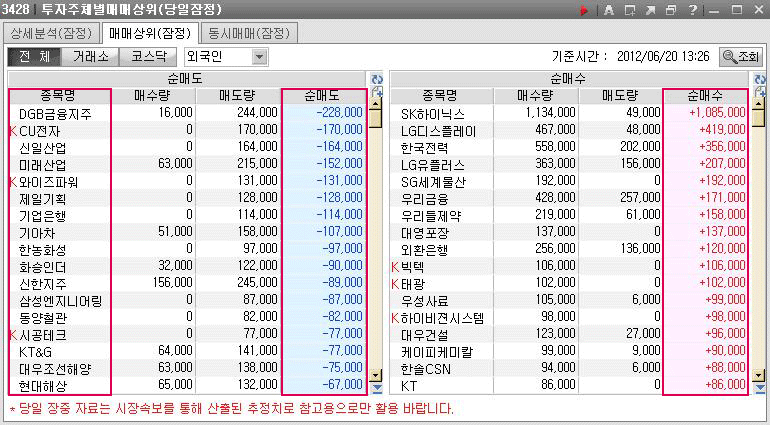Select the 와이즈파워 stock row
Viewport: 770px width, 425px height.
tap(188, 181)
